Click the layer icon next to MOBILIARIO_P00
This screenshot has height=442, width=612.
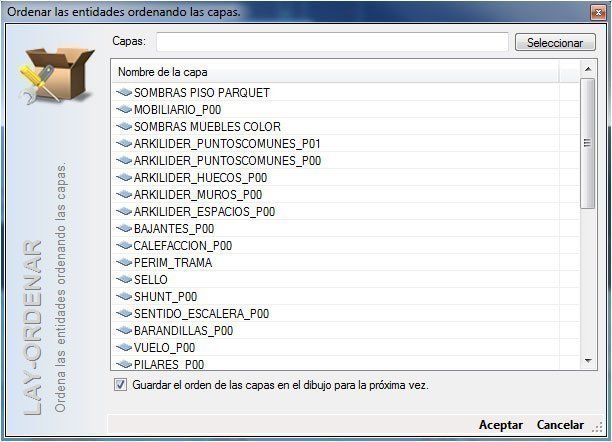coord(124,110)
